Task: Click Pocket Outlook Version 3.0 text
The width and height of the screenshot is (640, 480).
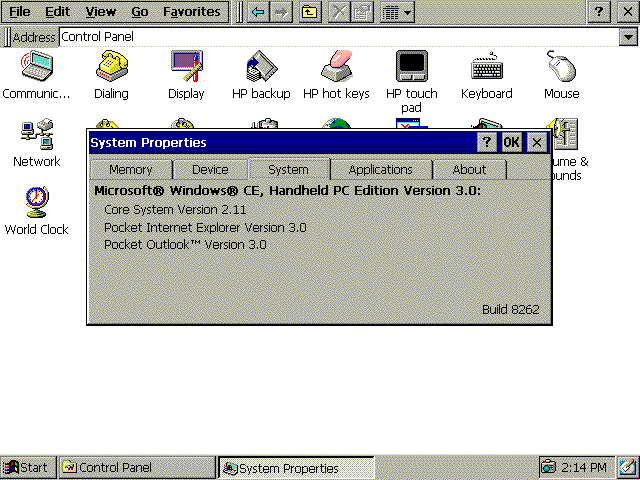Action: click(x=185, y=245)
